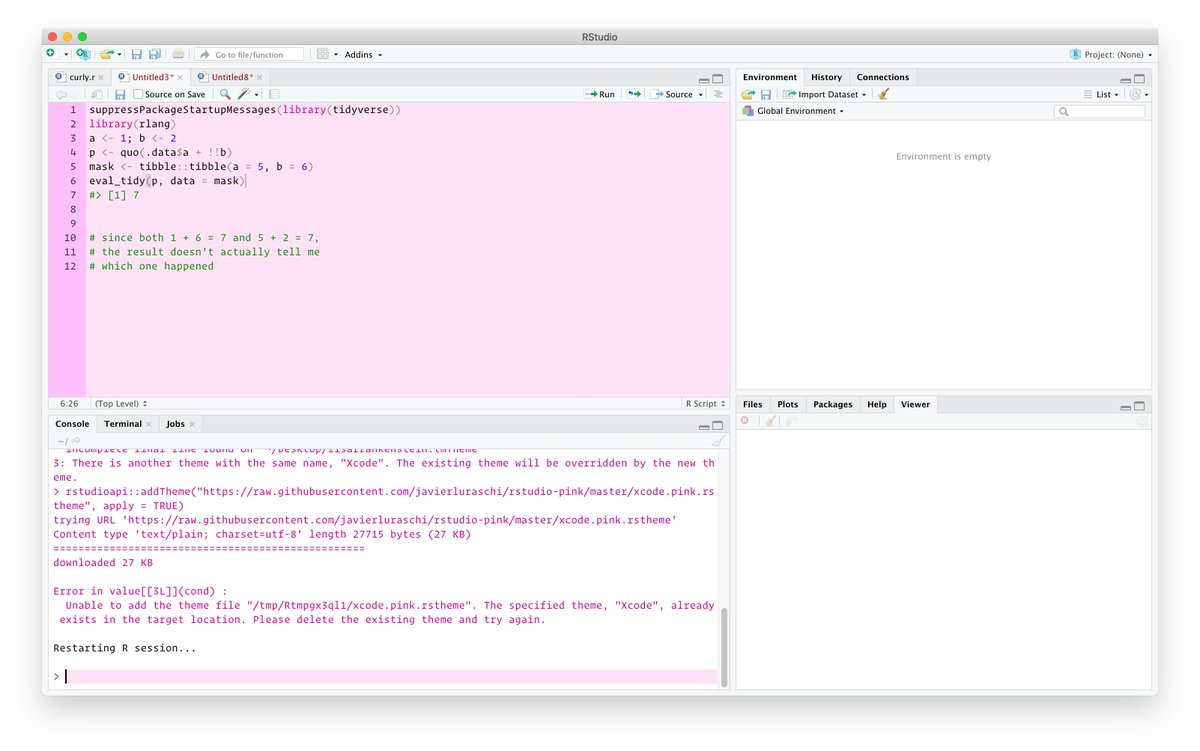This screenshot has width=1200, height=751.
Task: Save the current document from main toolbar
Action: 138,54
